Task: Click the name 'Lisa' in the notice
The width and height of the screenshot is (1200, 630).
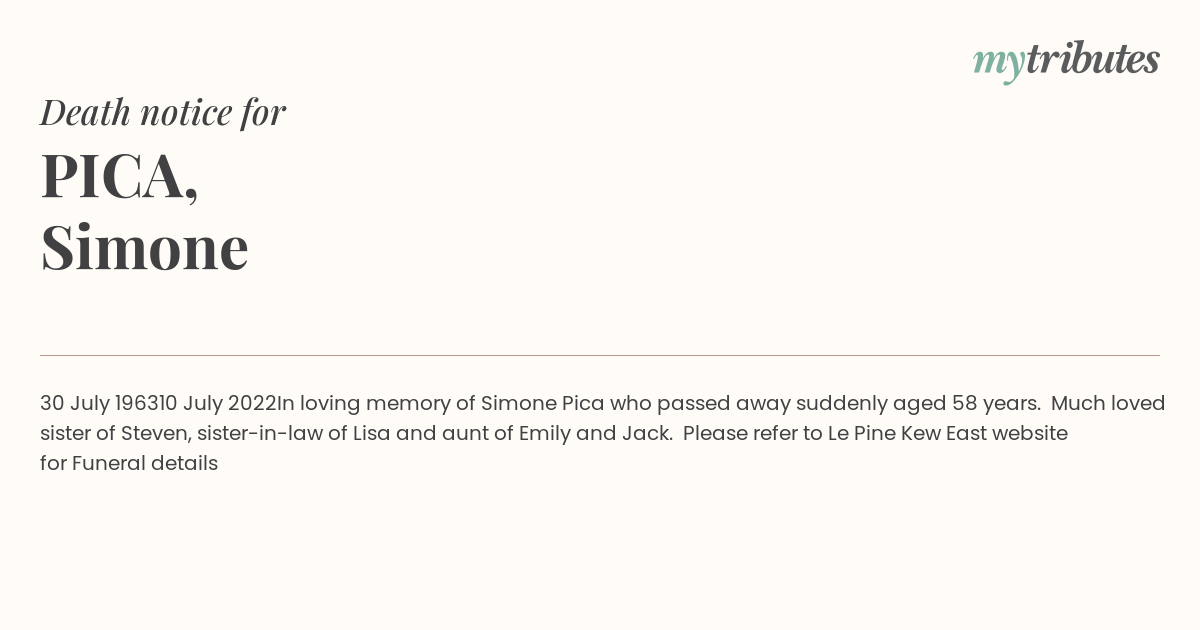Action: tap(372, 433)
